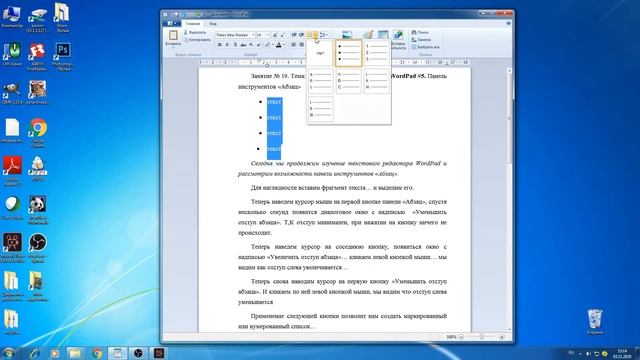
Task: Click the text highlight color icon
Action: (x=267, y=44)
